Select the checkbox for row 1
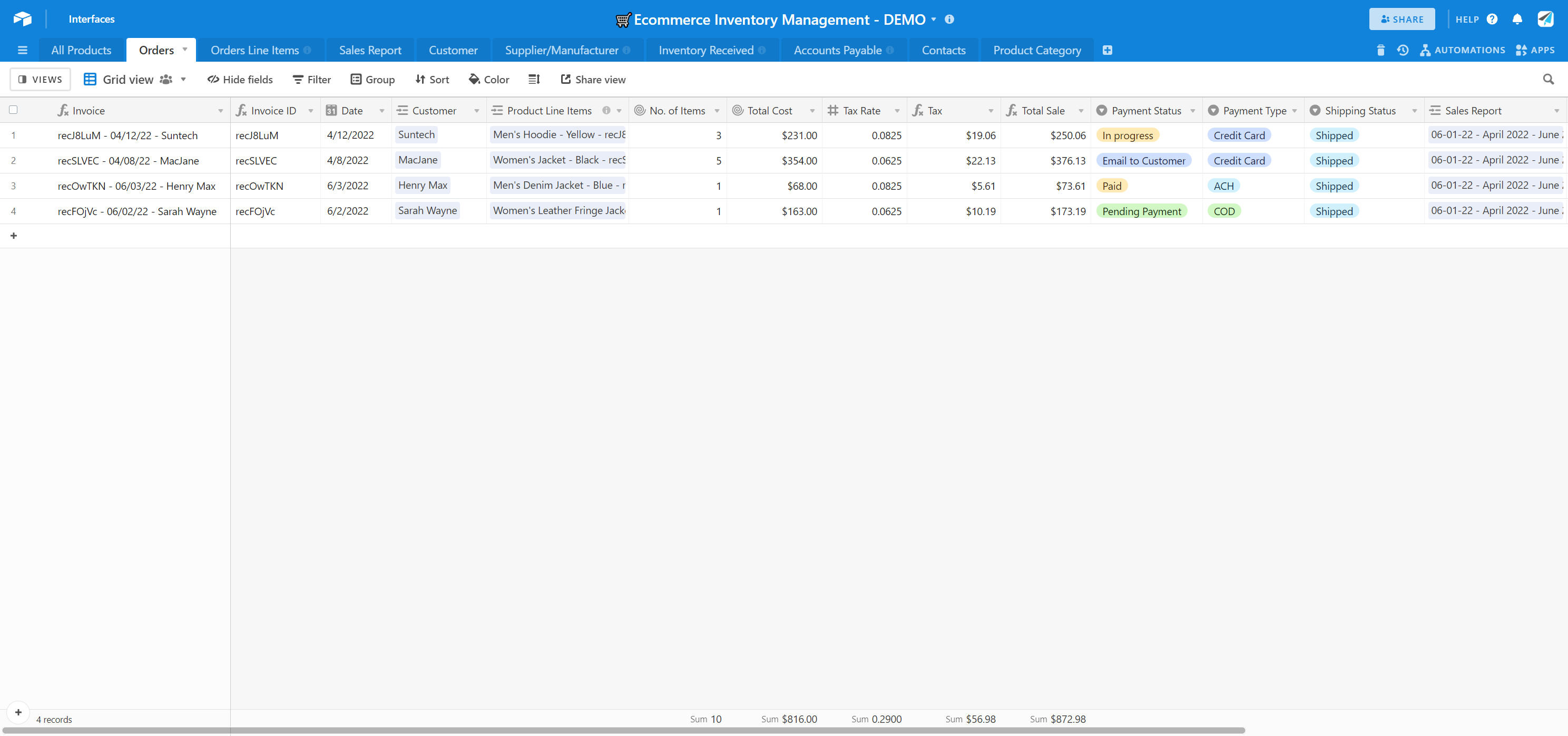 [x=13, y=135]
